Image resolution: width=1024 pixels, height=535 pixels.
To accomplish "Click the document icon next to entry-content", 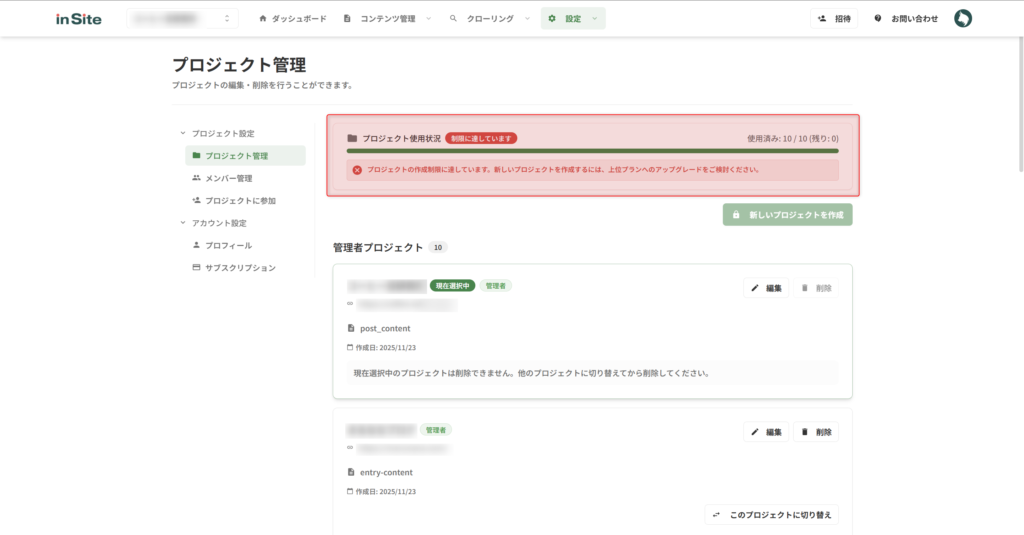I will (x=351, y=472).
